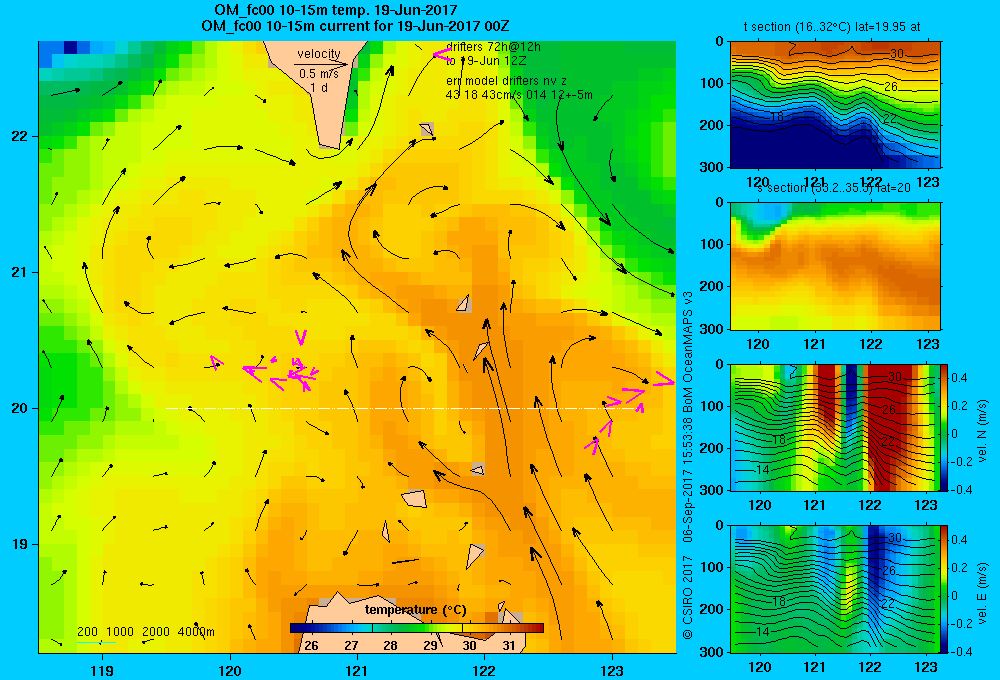Screen dimensions: 1000x680
Task: Click the 'temperature (°C)' colorbar title
Action: point(416,610)
